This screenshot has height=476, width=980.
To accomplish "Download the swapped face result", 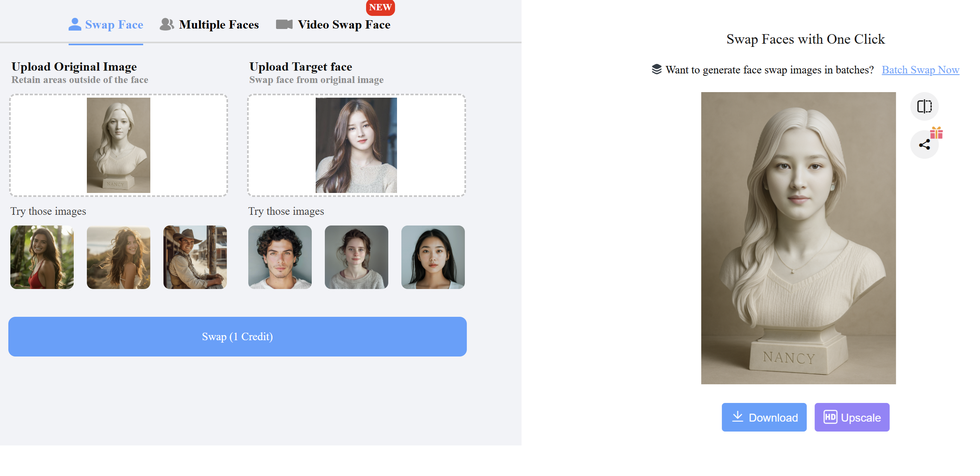I will click(764, 417).
